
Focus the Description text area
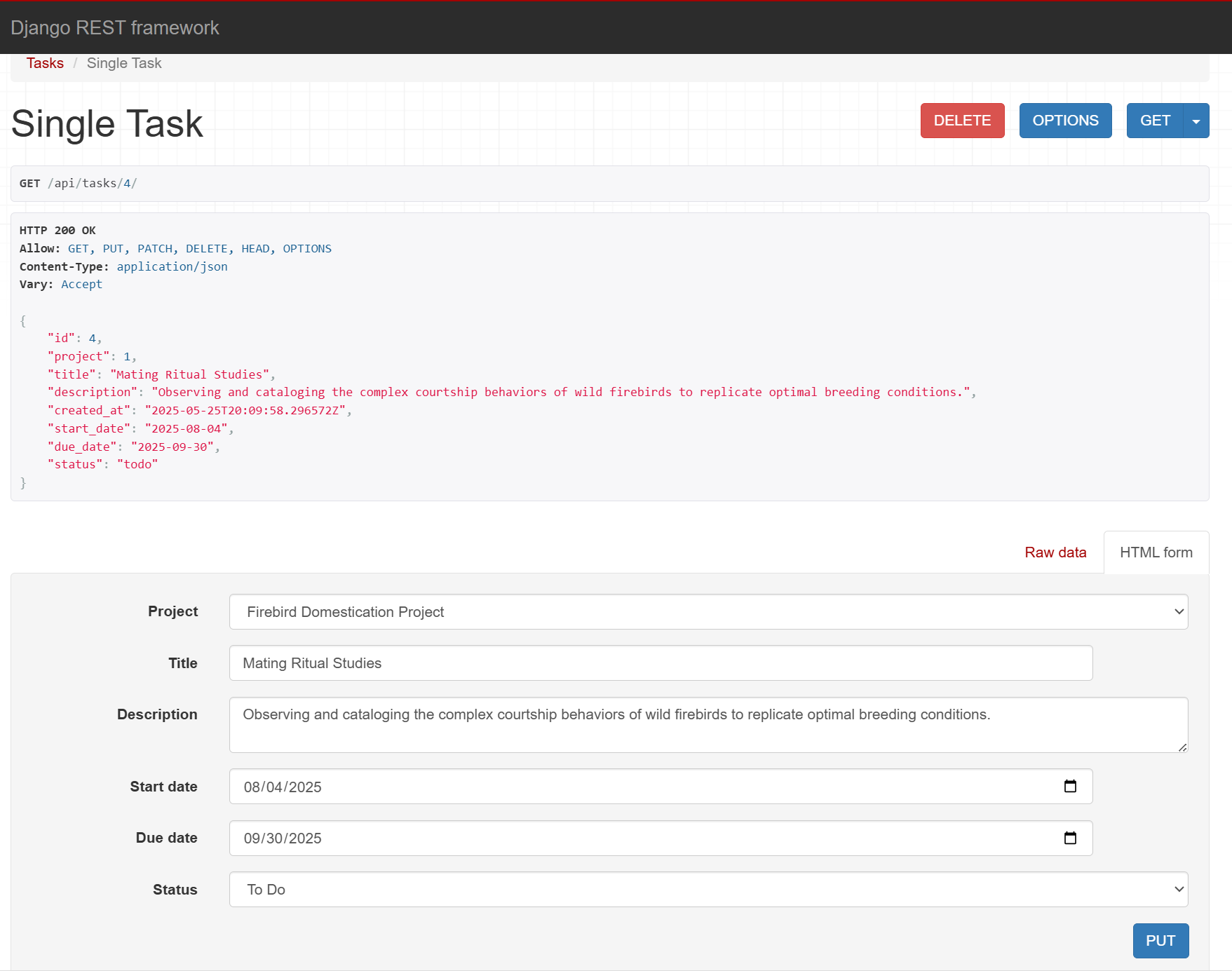click(708, 725)
